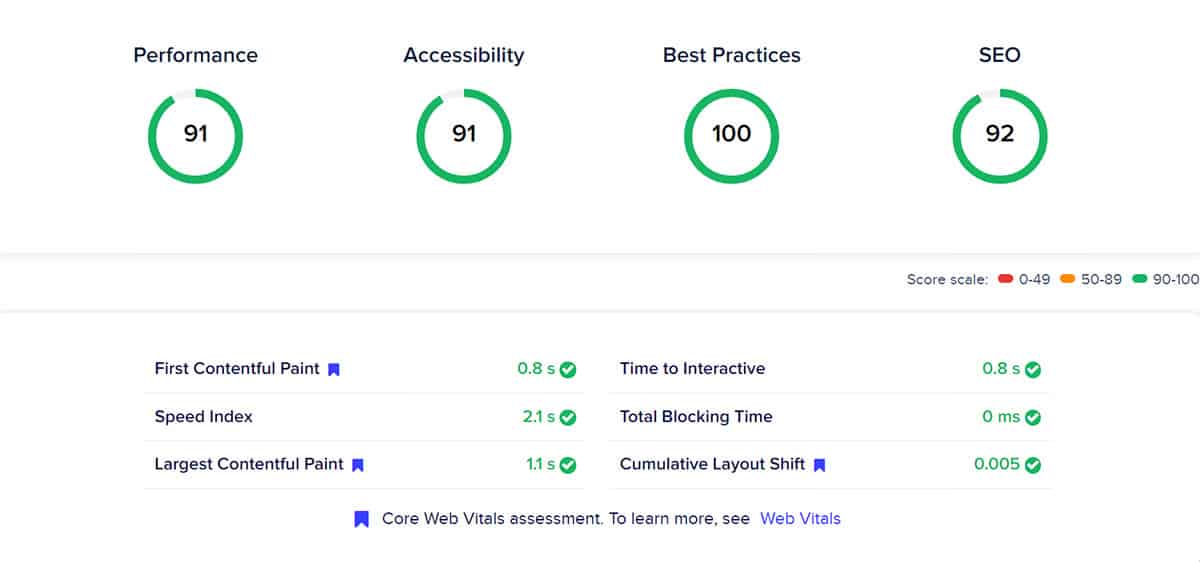Click the SEO score gauge showing 92
This screenshot has height=562, width=1200.
coord(1000,135)
